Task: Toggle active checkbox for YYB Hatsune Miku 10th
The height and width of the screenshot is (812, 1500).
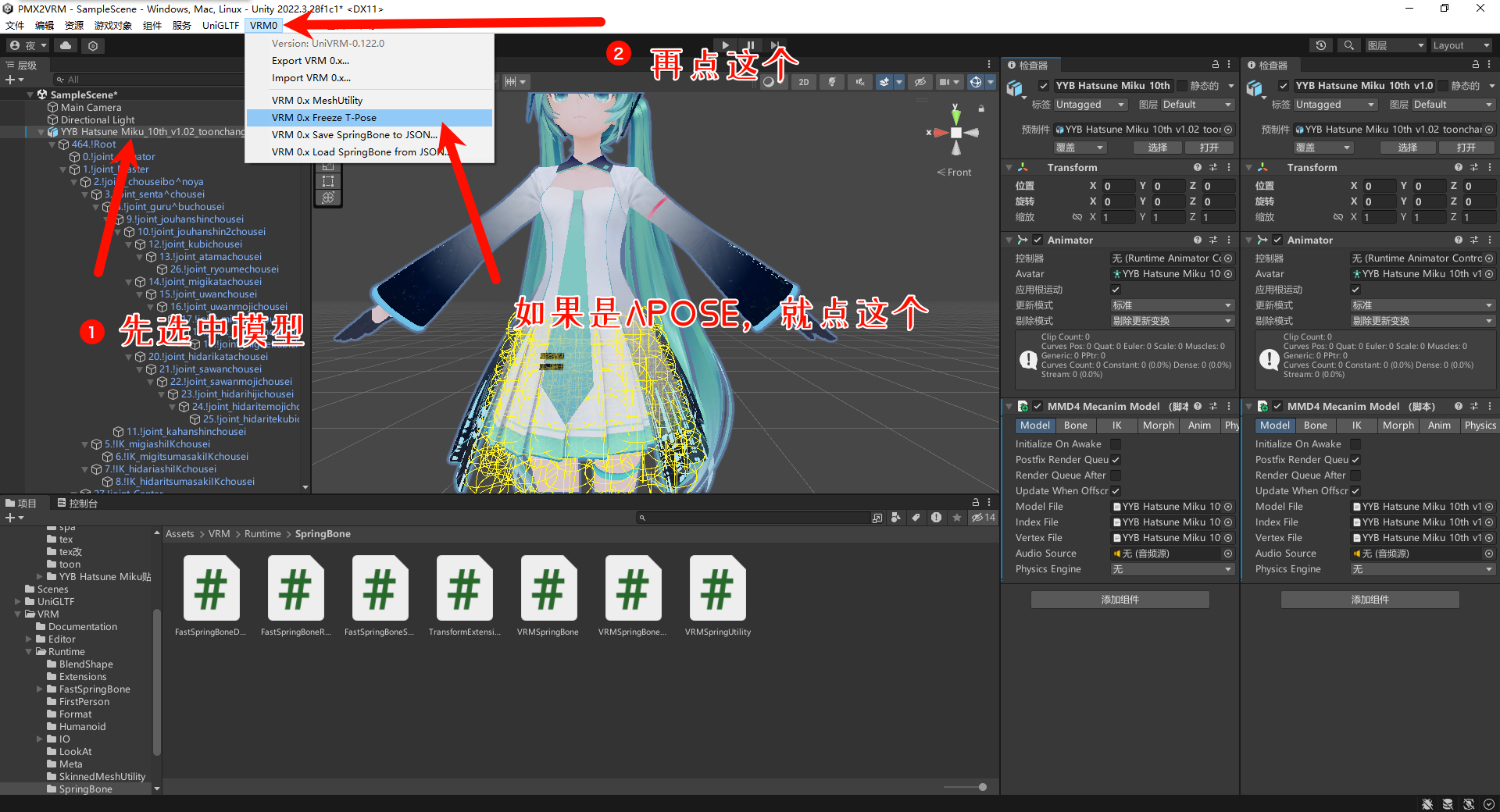Action: tap(1044, 86)
